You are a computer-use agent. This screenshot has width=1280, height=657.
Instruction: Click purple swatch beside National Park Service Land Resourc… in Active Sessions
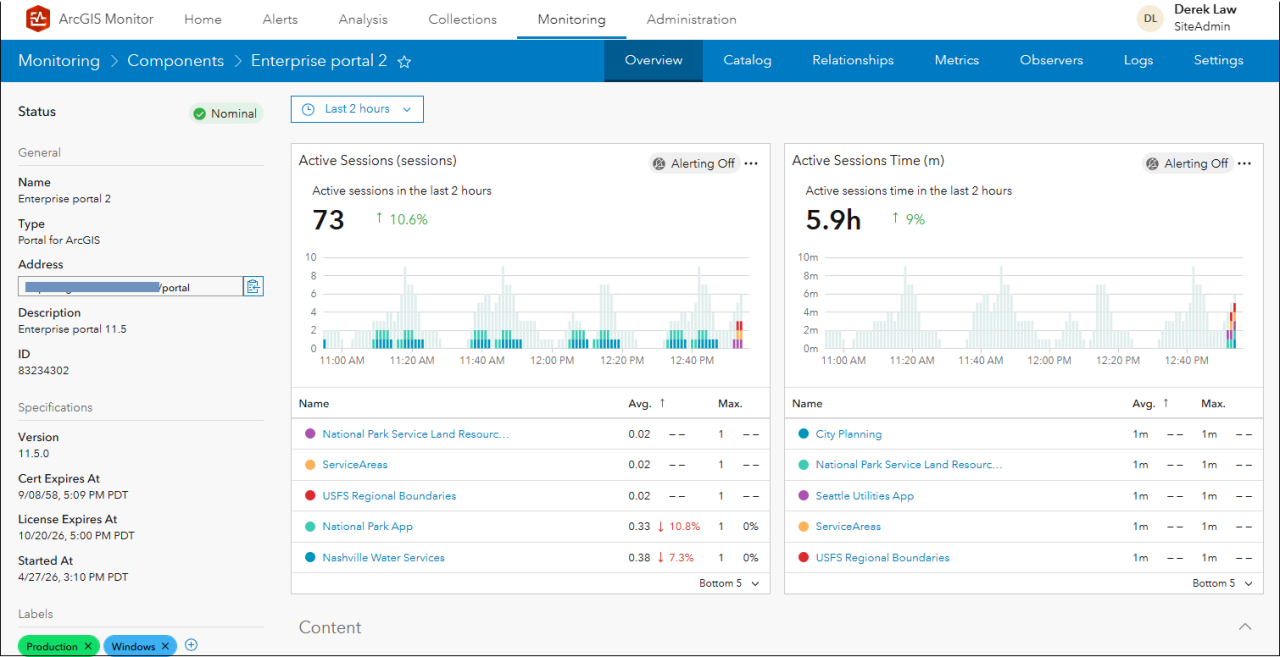[x=310, y=434]
